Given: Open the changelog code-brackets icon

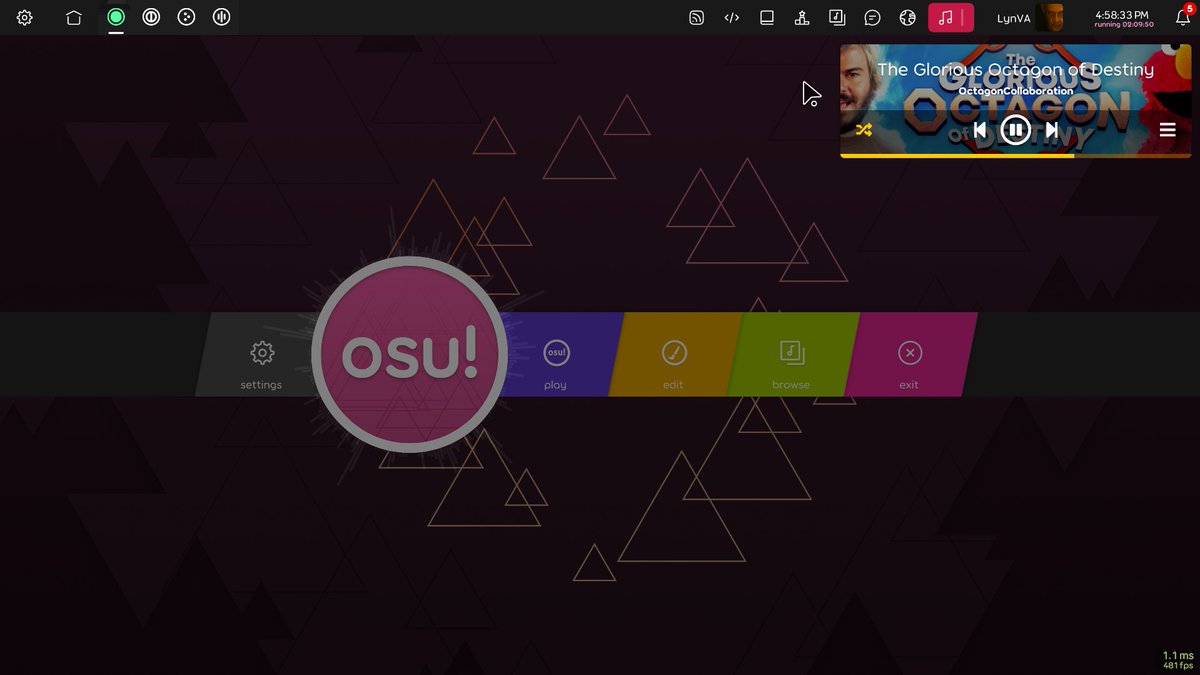Looking at the screenshot, I should coord(732,17).
